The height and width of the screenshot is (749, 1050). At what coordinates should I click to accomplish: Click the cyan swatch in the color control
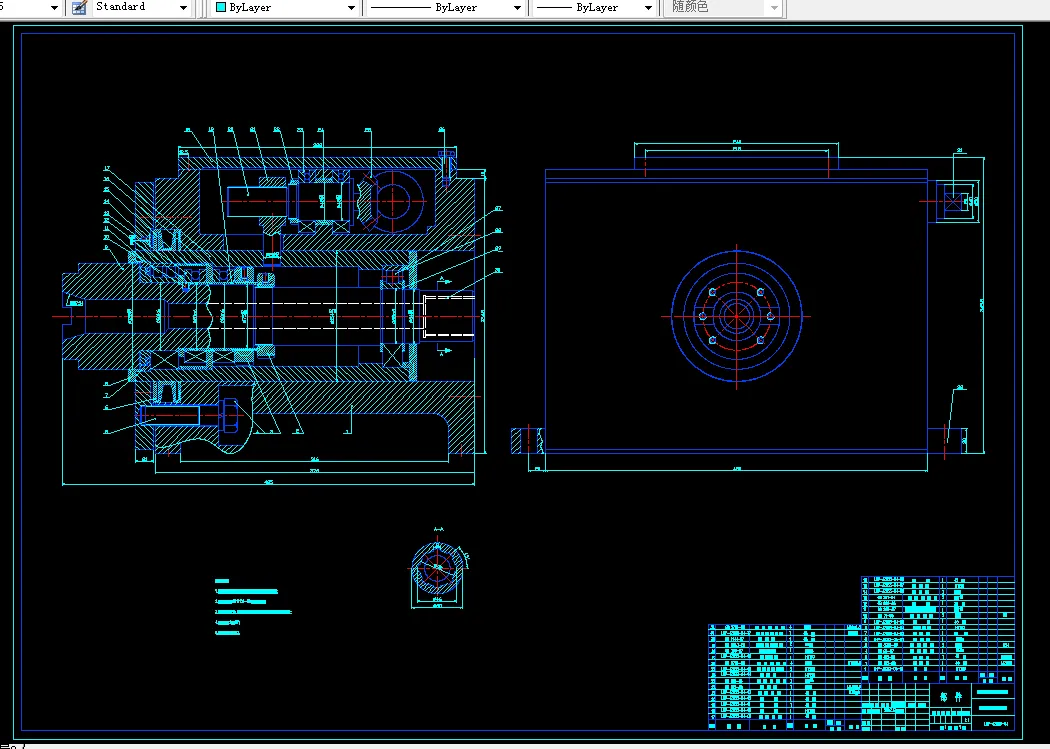(x=221, y=8)
